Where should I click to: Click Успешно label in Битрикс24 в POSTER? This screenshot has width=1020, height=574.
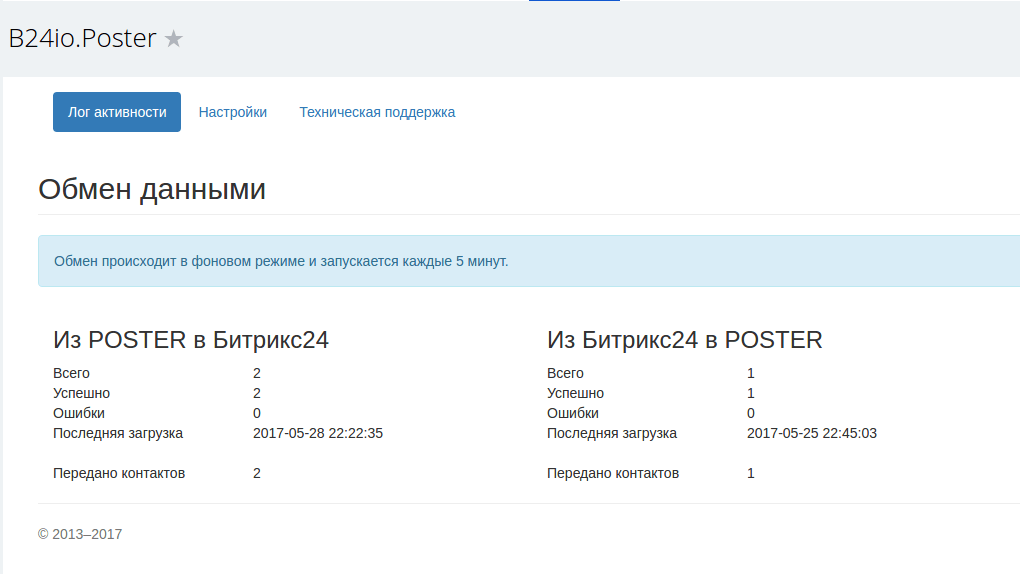[x=576, y=393]
